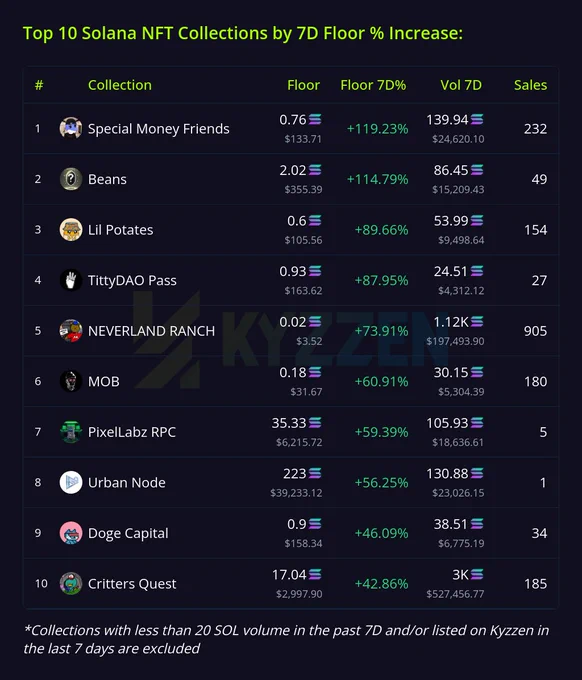The height and width of the screenshot is (680, 582).
Task: Click the Collection column header
Action: click(x=120, y=85)
